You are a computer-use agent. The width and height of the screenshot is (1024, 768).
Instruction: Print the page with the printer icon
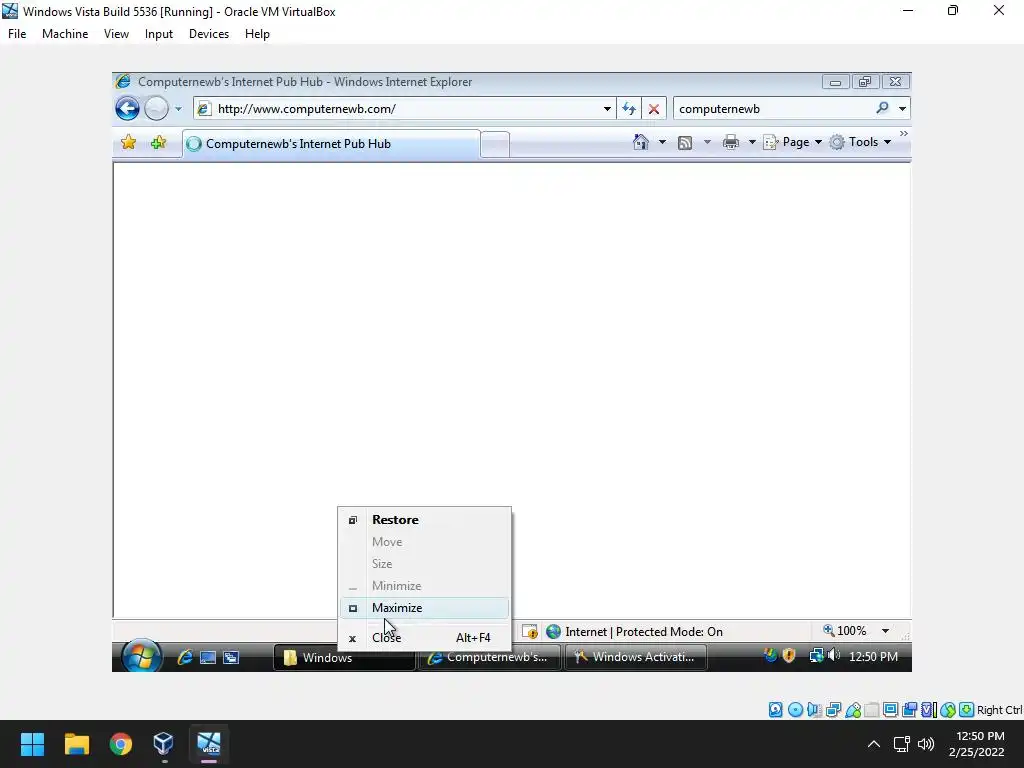tap(731, 142)
